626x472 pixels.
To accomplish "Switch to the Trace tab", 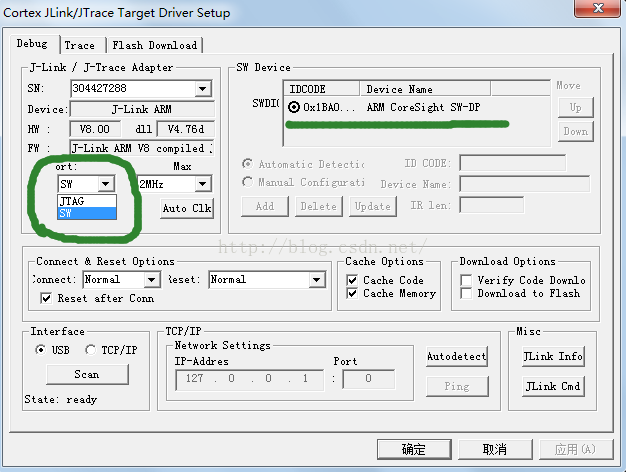I will coord(80,45).
